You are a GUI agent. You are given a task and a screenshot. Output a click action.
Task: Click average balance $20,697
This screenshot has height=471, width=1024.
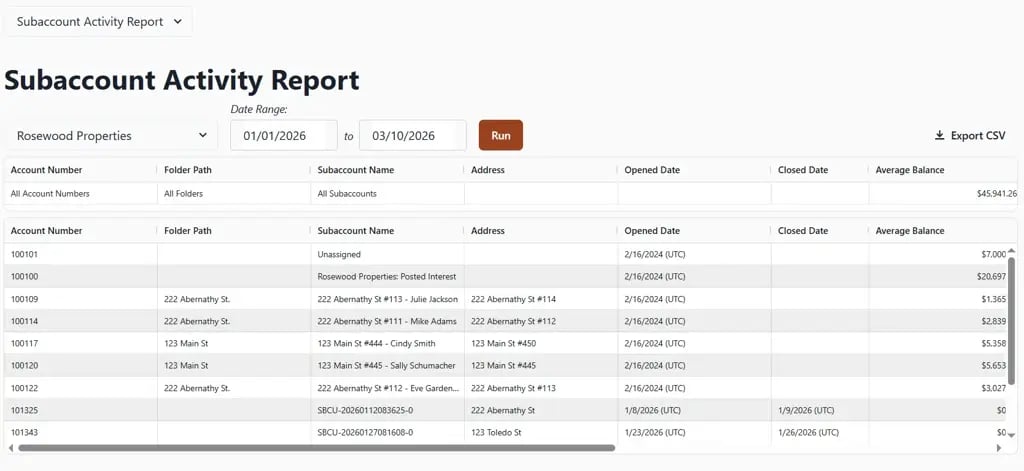[991, 277]
